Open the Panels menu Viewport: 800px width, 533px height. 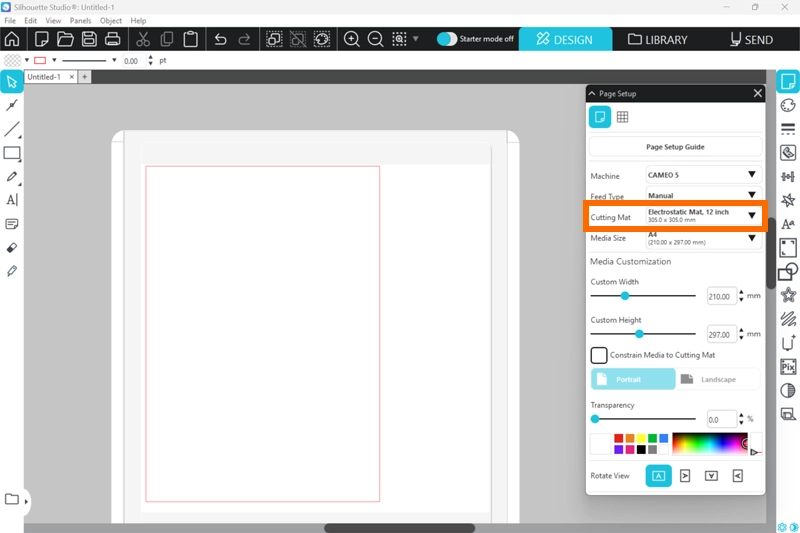(80, 20)
